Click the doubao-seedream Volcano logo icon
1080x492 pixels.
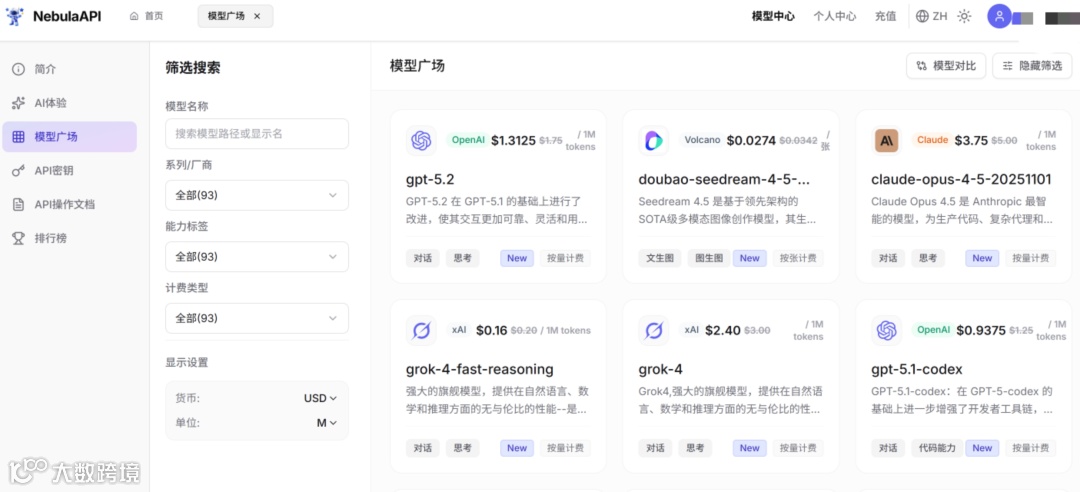click(654, 141)
